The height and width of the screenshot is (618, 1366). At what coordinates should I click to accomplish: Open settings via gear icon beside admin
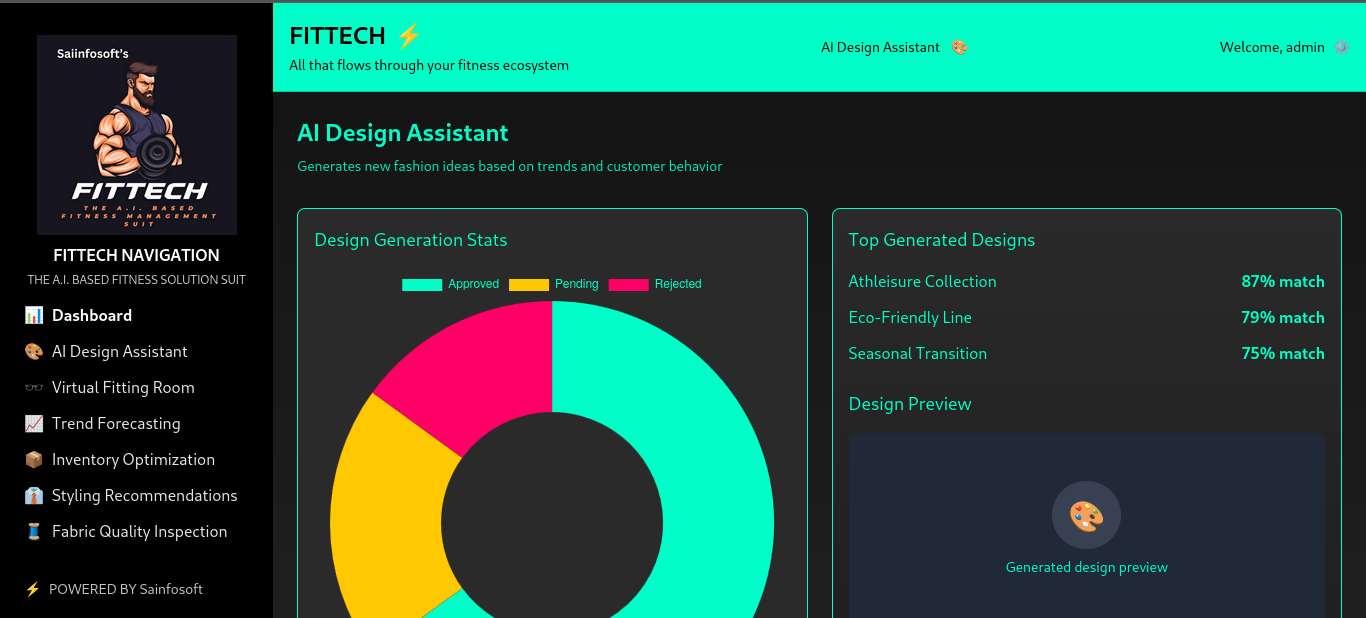tap(1341, 47)
